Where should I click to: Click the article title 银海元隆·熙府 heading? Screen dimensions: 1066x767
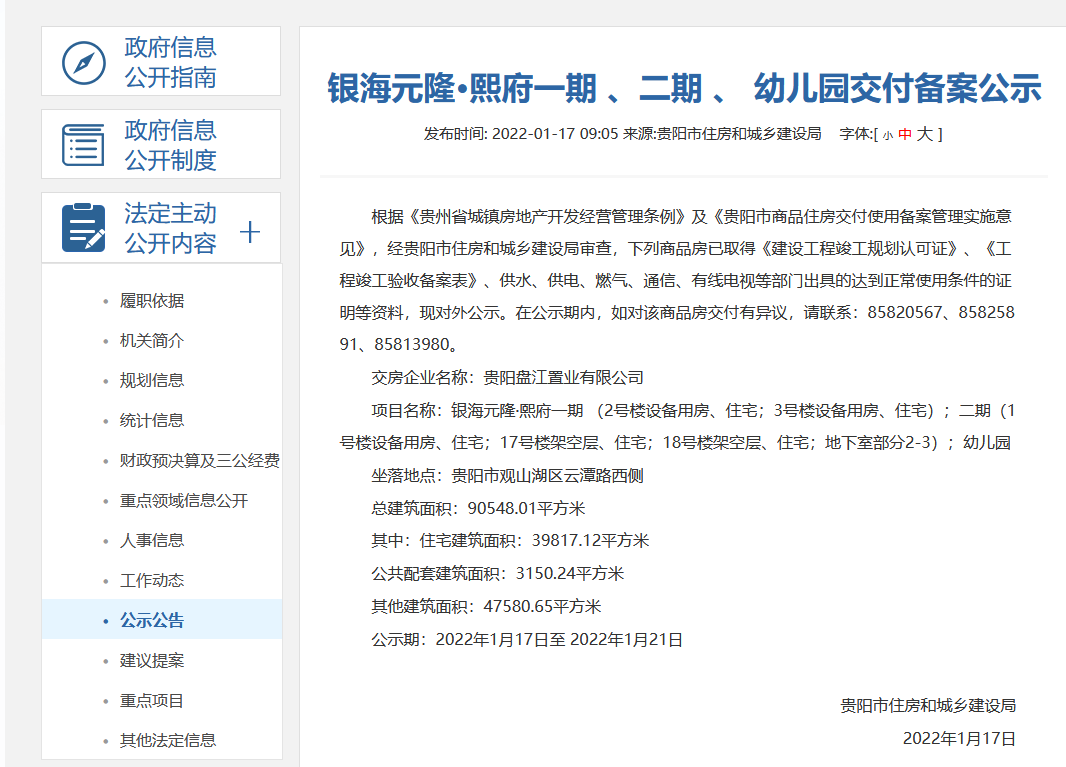pos(684,89)
